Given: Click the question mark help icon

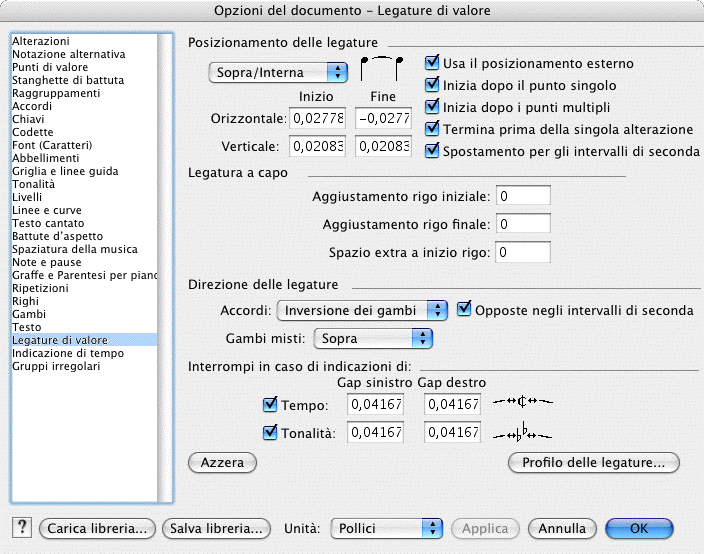Looking at the screenshot, I should pyautogui.click(x=22, y=528).
